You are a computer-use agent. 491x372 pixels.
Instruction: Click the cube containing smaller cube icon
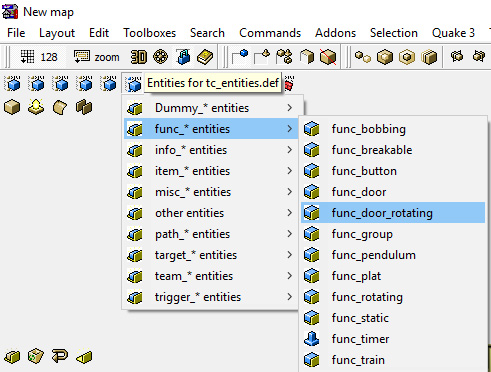click(385, 57)
